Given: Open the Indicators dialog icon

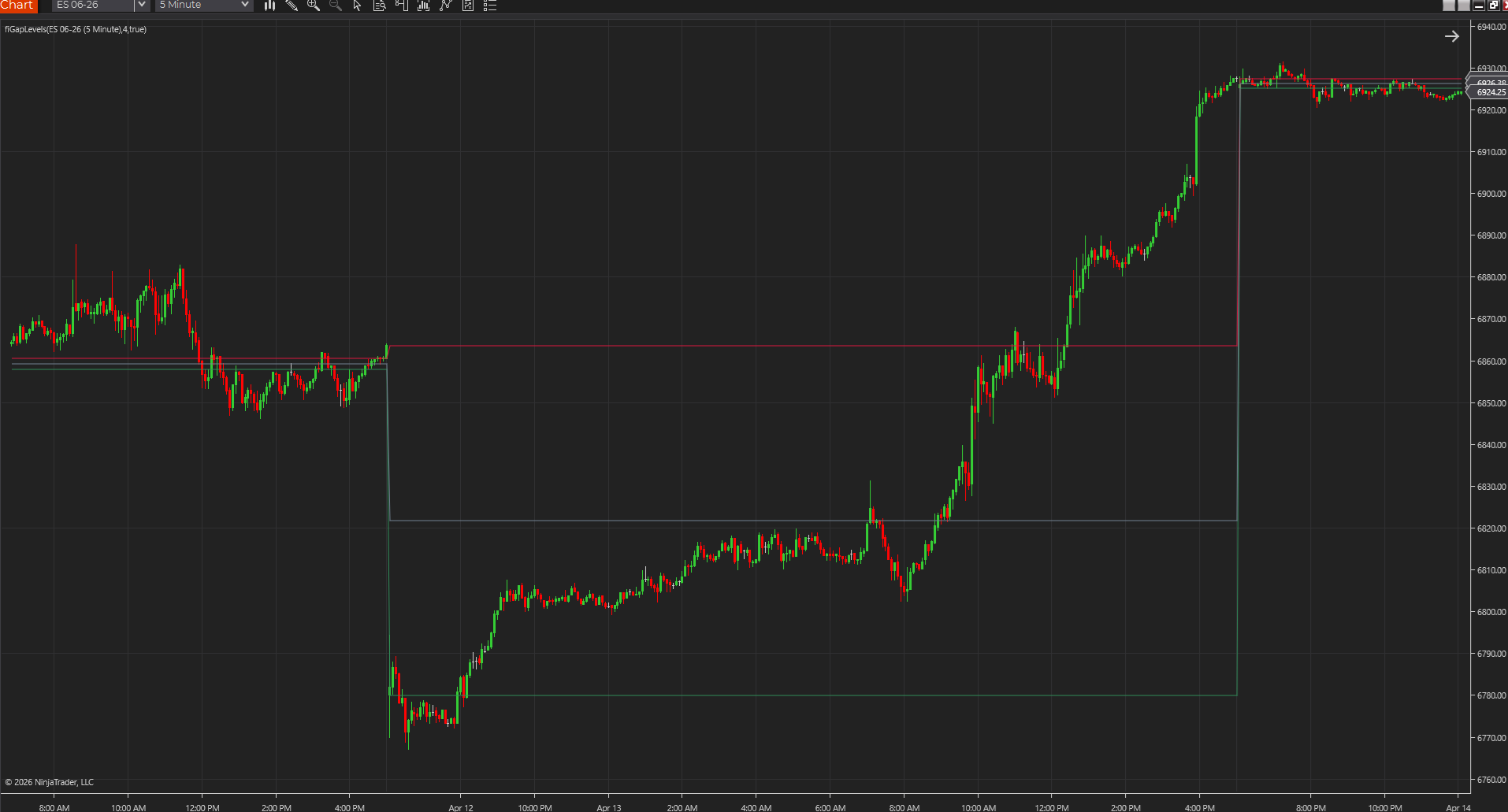Looking at the screenshot, I should 423,6.
